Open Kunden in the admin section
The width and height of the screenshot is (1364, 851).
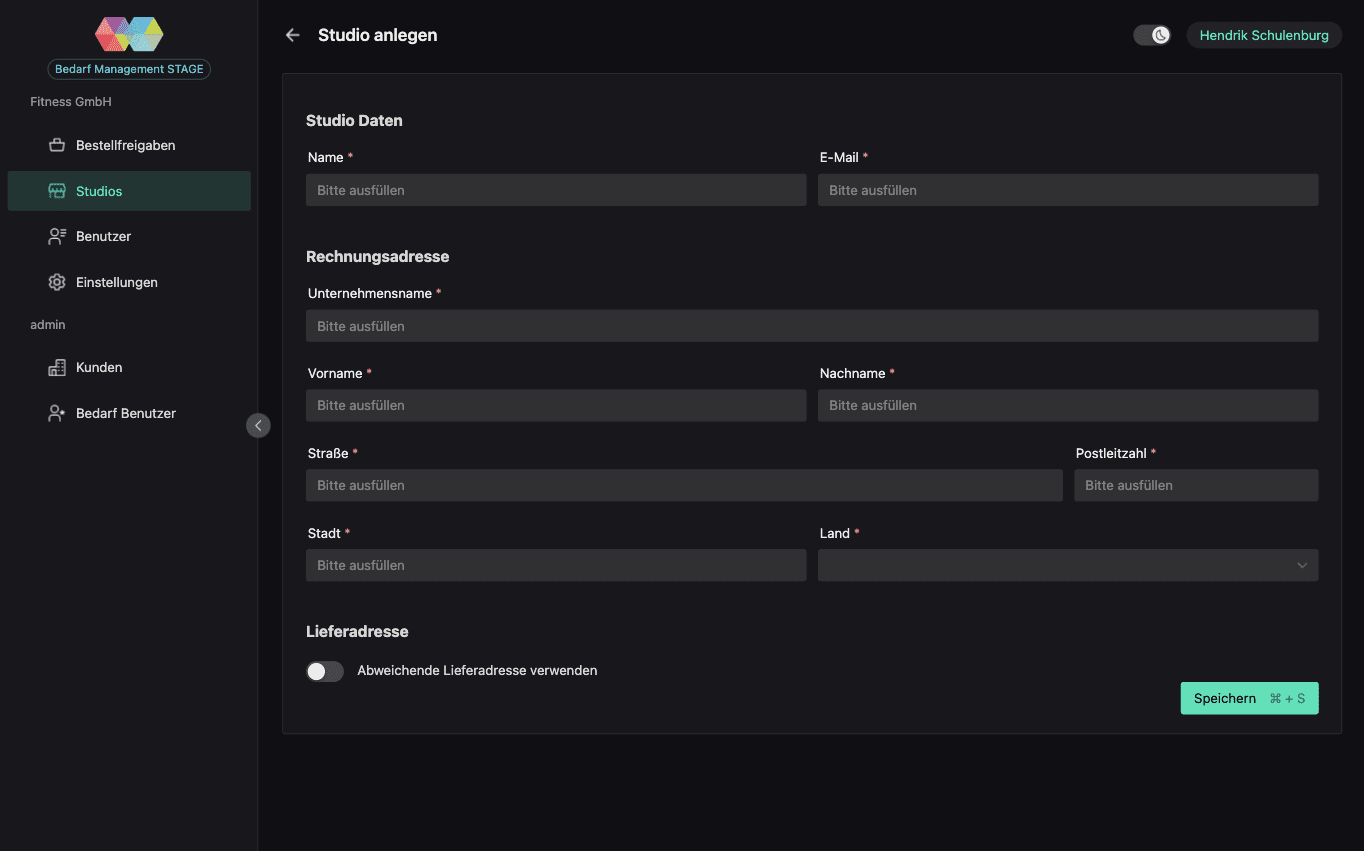[129, 367]
